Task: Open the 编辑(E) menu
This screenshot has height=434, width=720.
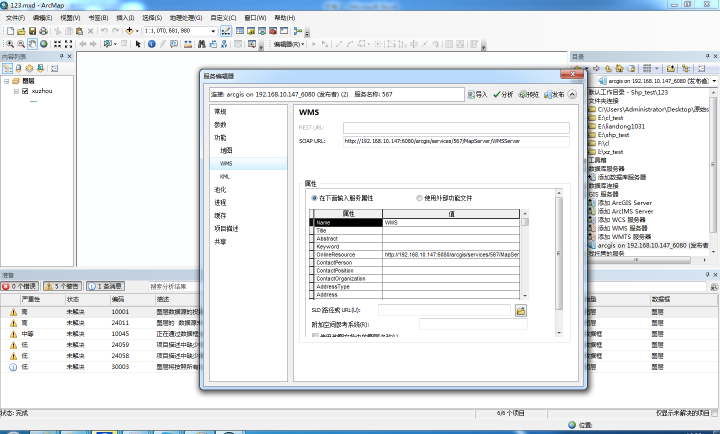Action: [42, 18]
